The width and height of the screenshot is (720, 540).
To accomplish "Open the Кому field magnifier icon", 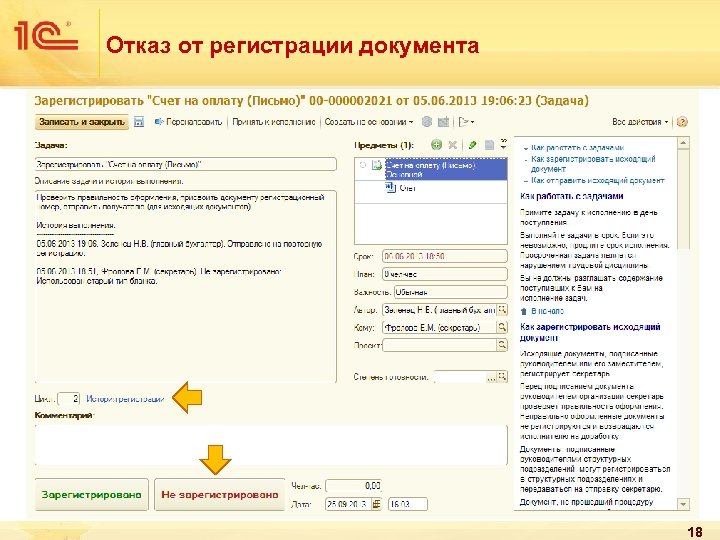I will pyautogui.click(x=502, y=327).
